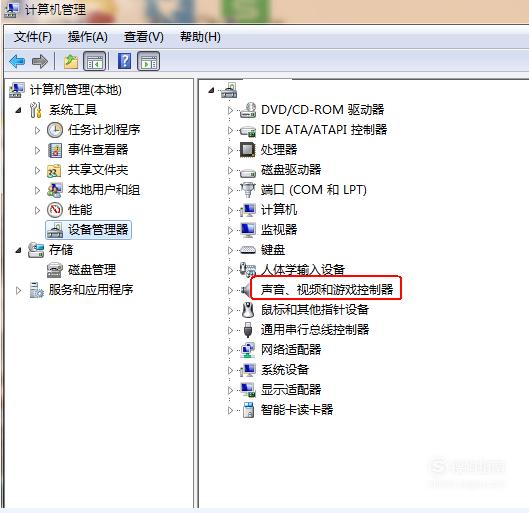529x513 pixels.
Task: Open the 查看(V) menu
Action: point(144,37)
